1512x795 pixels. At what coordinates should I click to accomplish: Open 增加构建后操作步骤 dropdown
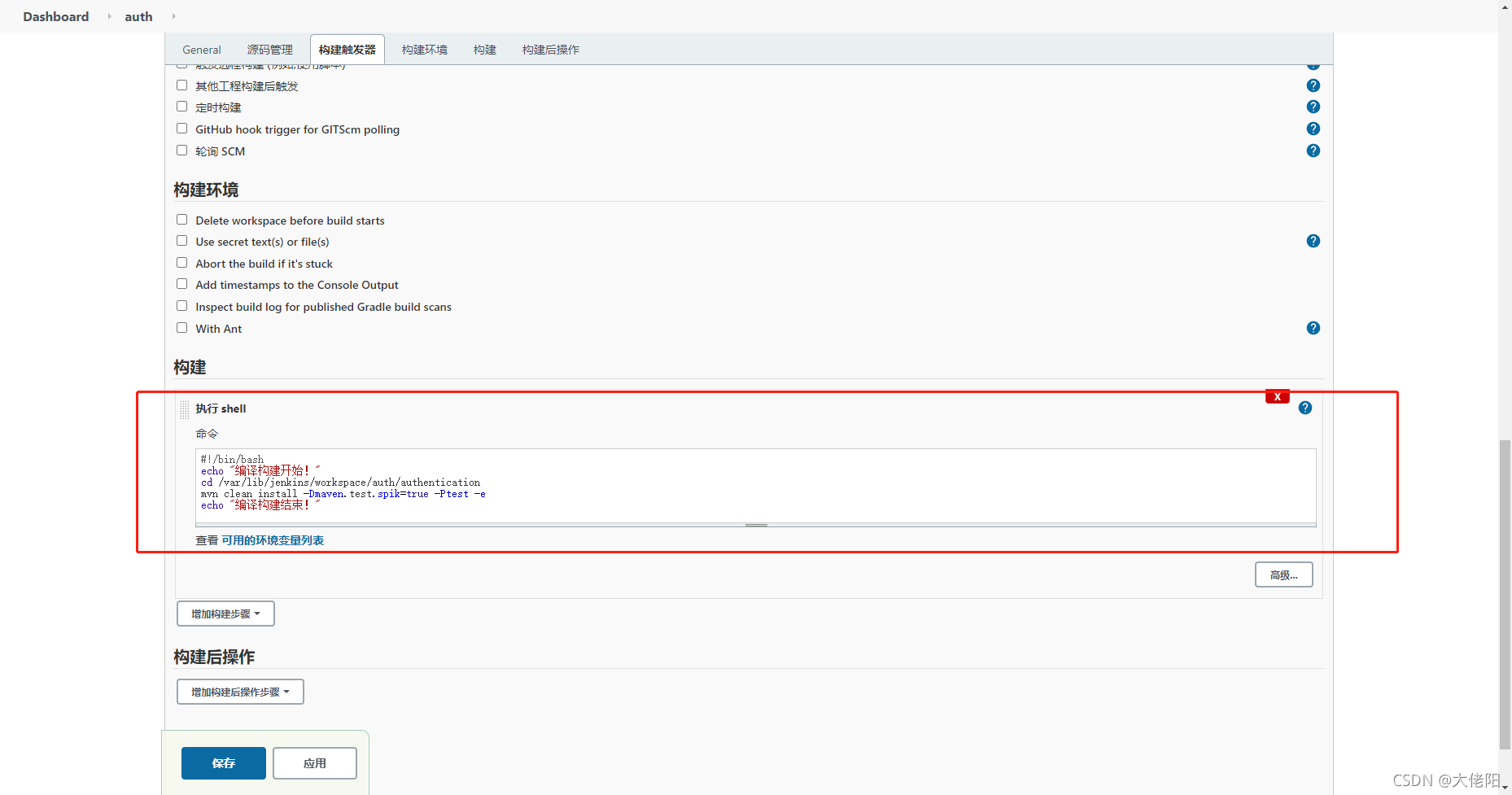[240, 692]
